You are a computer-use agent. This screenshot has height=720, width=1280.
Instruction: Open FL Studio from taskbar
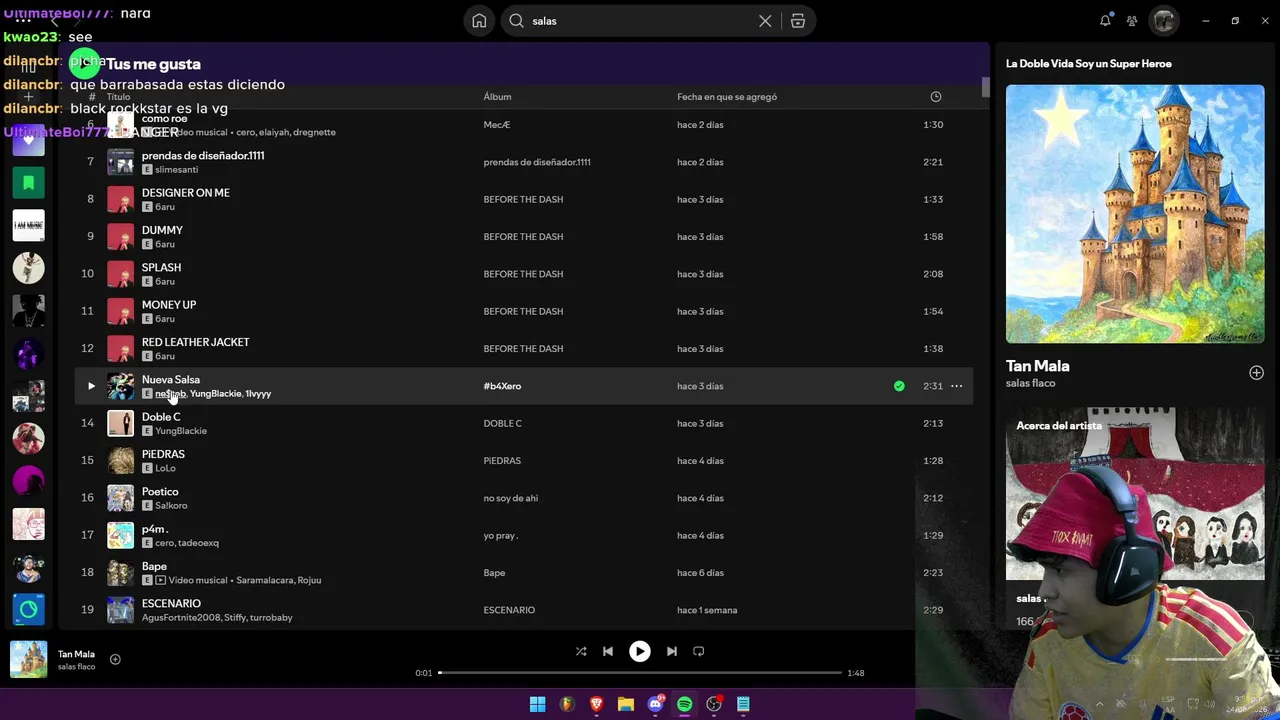tap(567, 704)
